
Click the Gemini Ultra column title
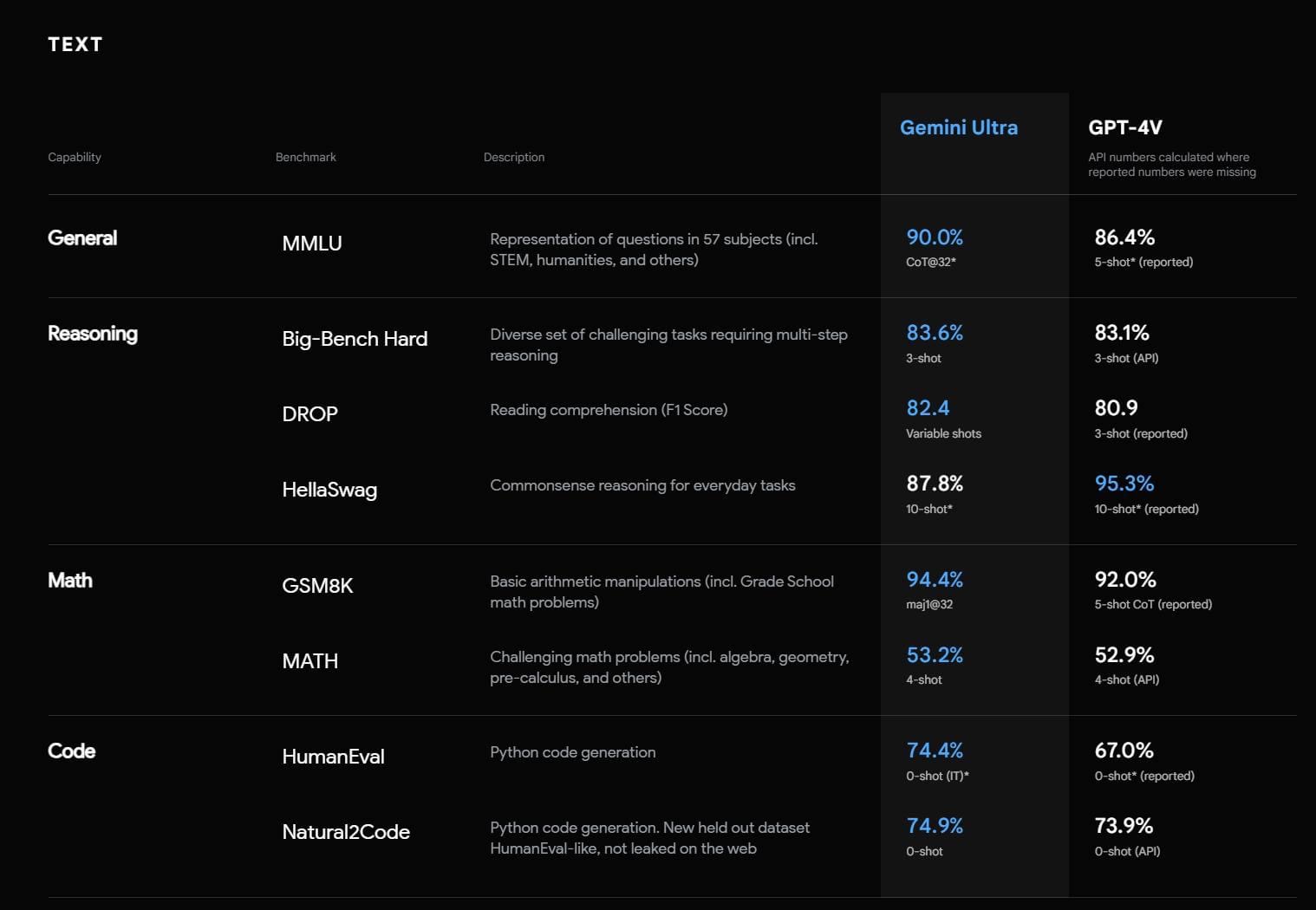pyautogui.click(x=959, y=127)
